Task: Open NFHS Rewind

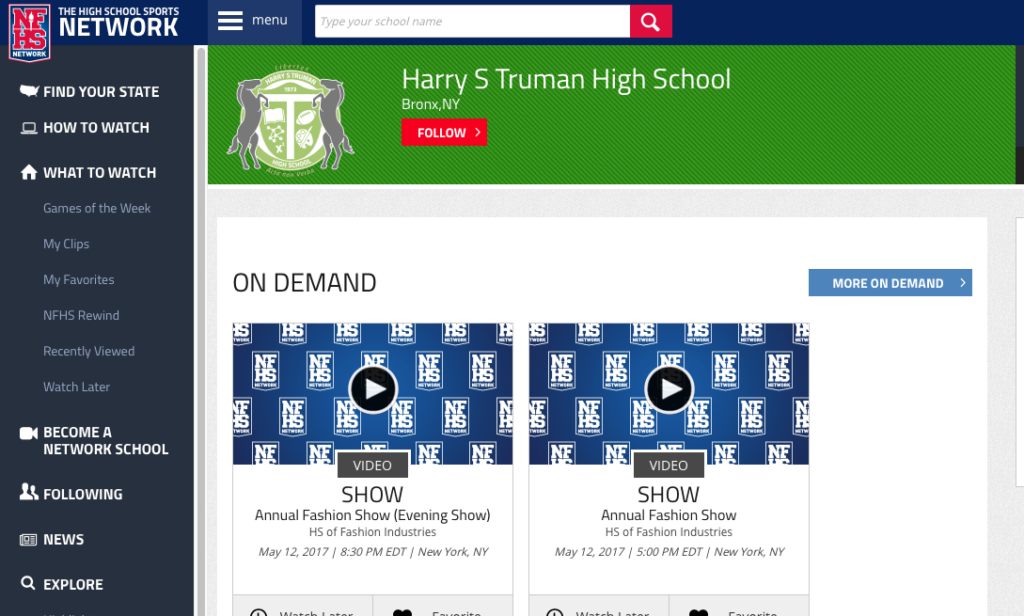Action: click(x=81, y=316)
